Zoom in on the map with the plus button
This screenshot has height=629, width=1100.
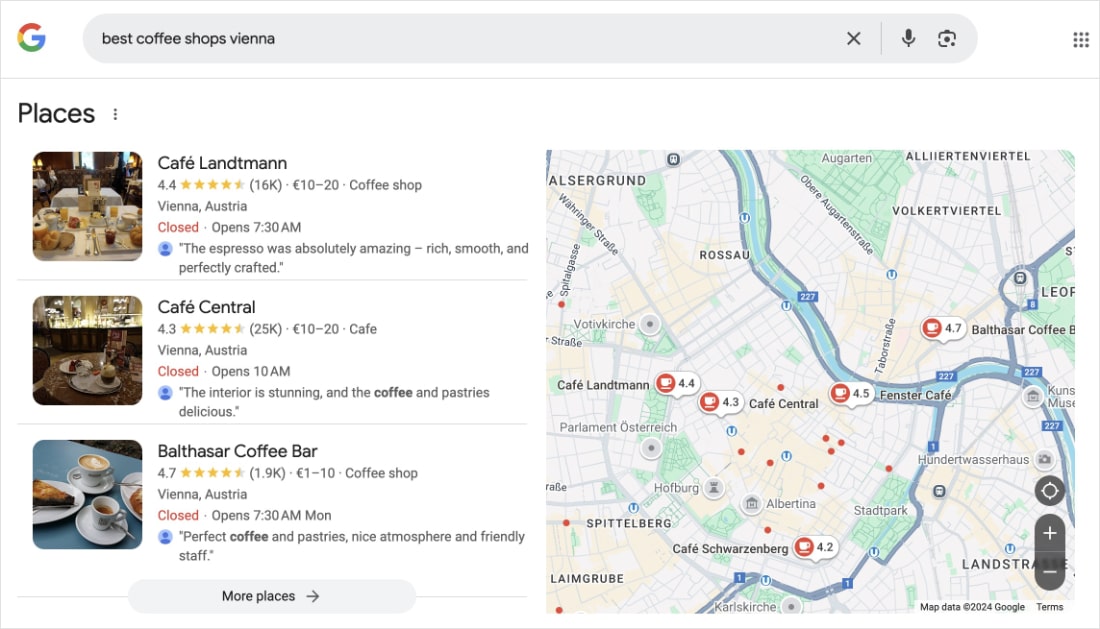[1049, 533]
